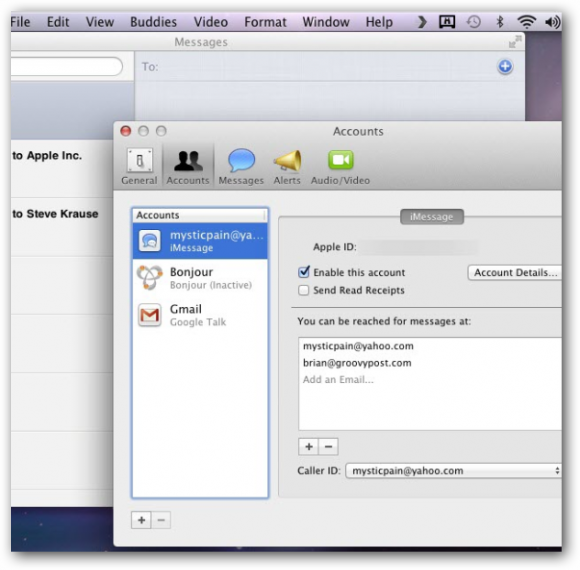The height and width of the screenshot is (570, 580).
Task: Remove account with the minus below the Accounts list
Action: 161,520
